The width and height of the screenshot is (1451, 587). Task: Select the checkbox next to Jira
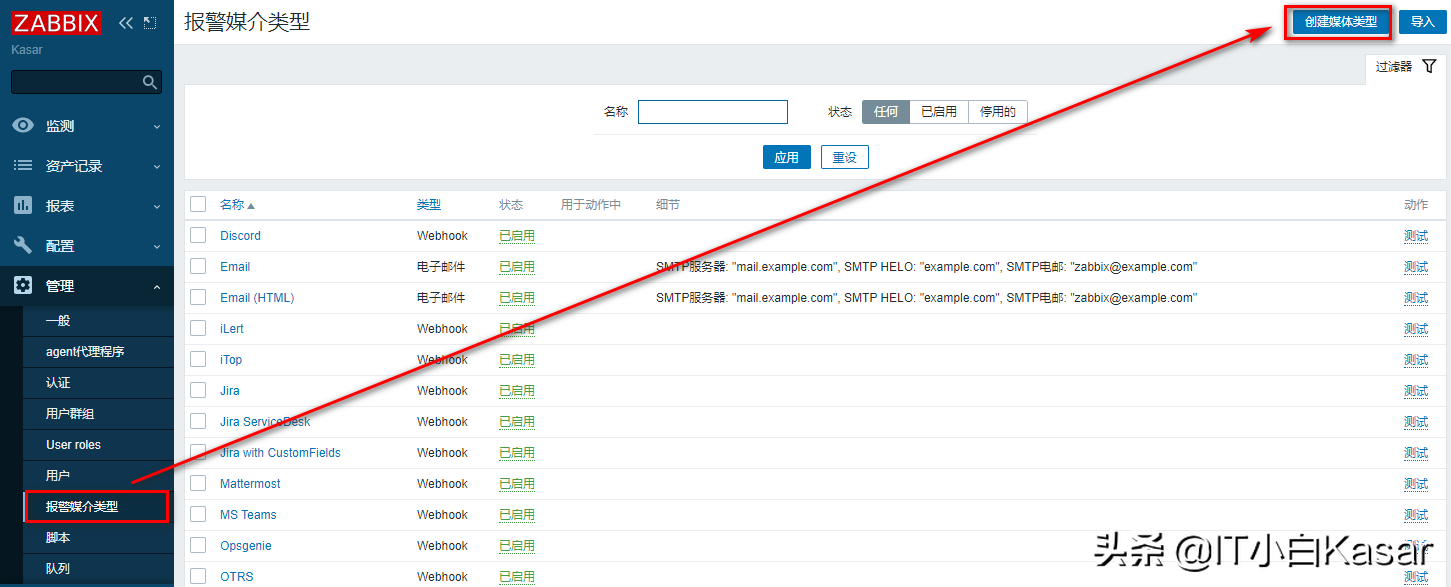(x=198, y=391)
